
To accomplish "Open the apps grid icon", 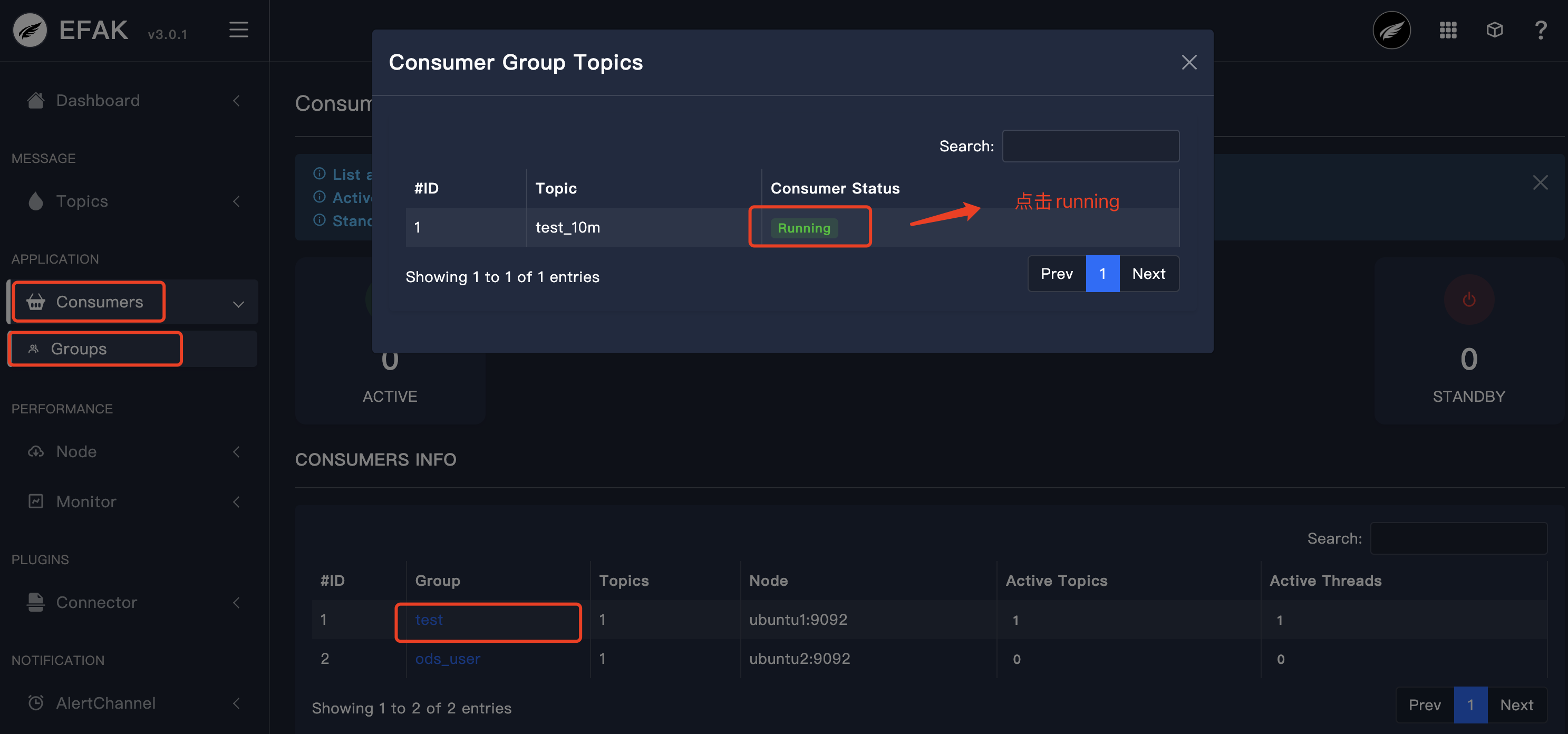I will [1447, 30].
